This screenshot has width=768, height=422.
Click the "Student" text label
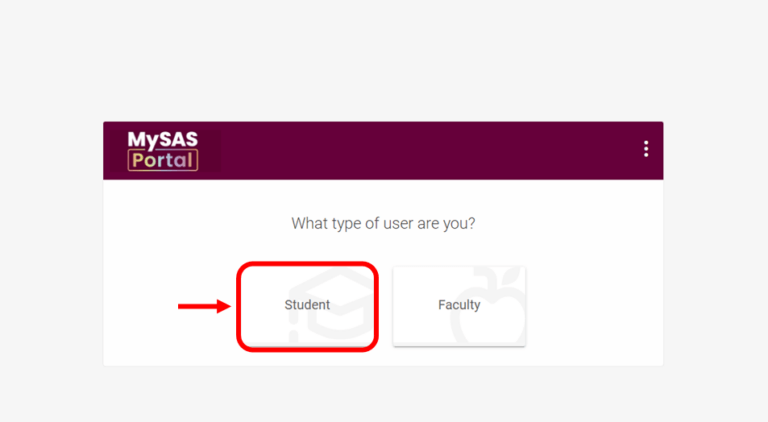(x=307, y=305)
